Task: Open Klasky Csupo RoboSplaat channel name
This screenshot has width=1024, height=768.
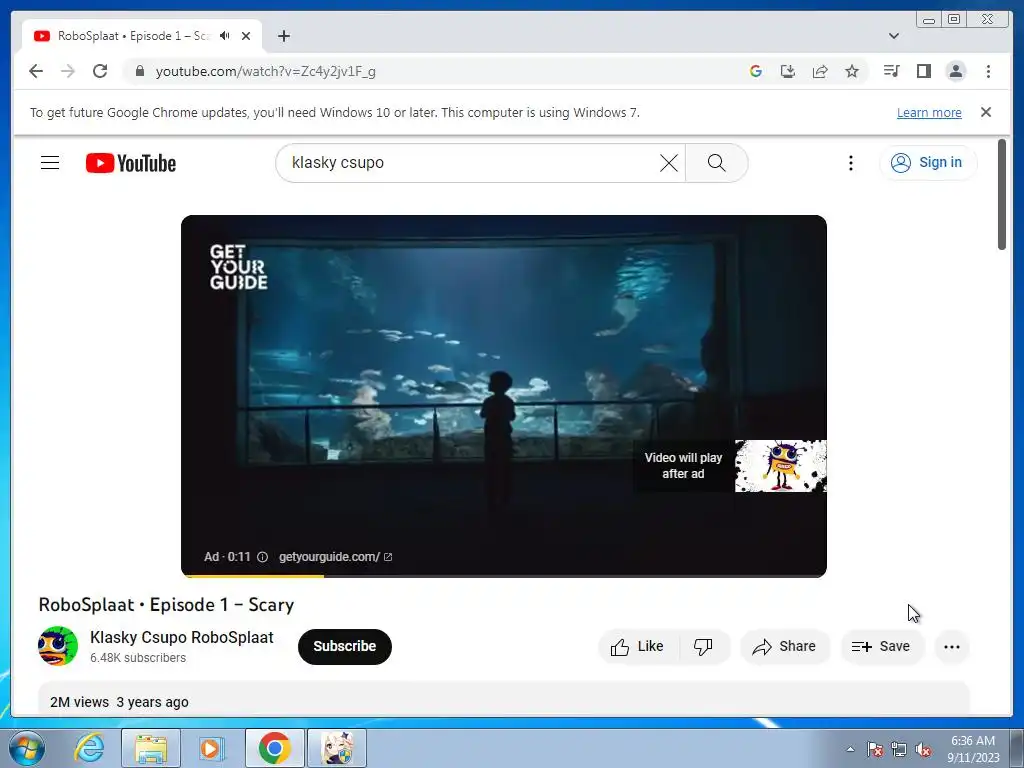Action: pos(182,637)
